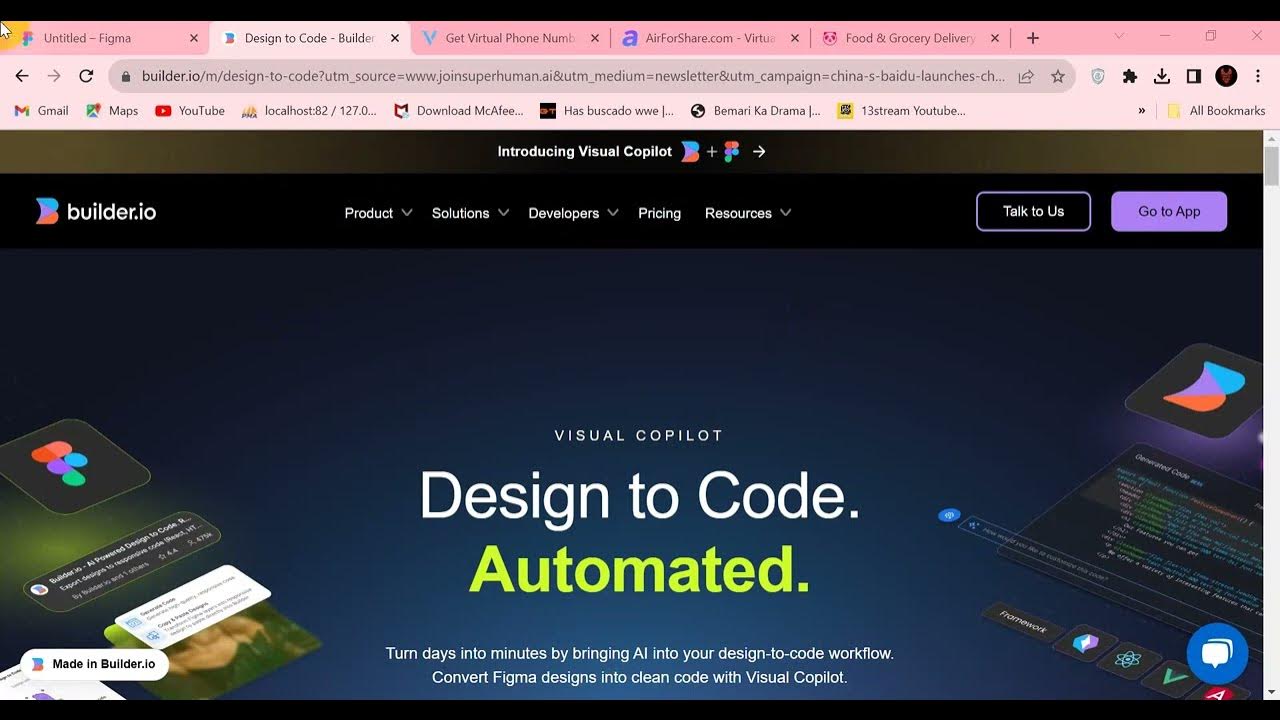1280x720 pixels.
Task: Click the share page icon in address bar
Action: [1026, 76]
